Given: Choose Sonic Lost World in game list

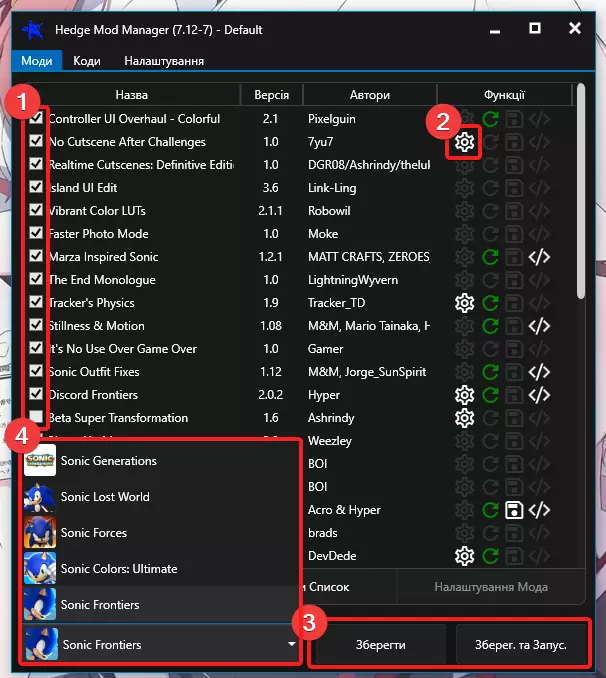Looking at the screenshot, I should coord(161,497).
